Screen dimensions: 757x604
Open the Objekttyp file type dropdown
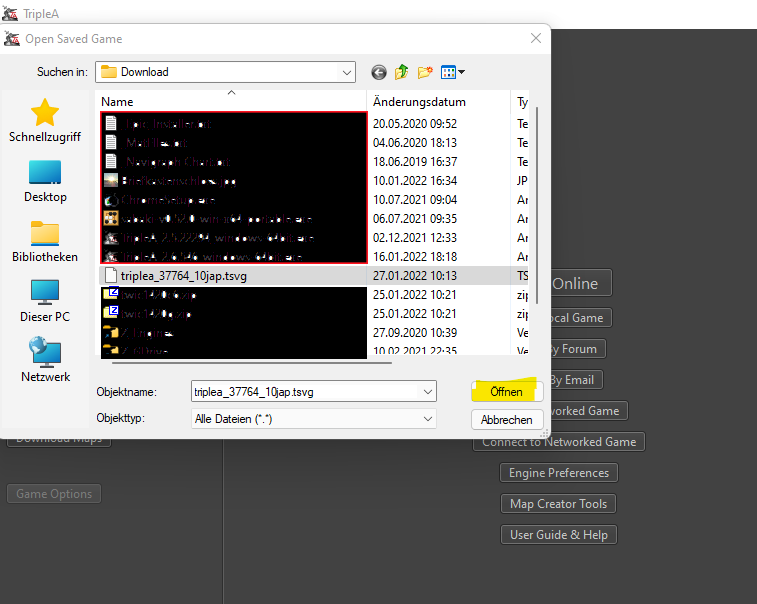(428, 419)
